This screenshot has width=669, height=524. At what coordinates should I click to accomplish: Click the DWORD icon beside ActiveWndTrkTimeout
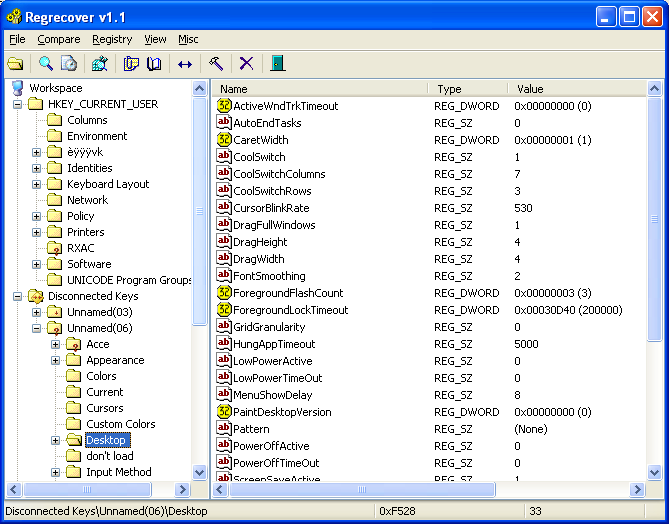tap(224, 106)
